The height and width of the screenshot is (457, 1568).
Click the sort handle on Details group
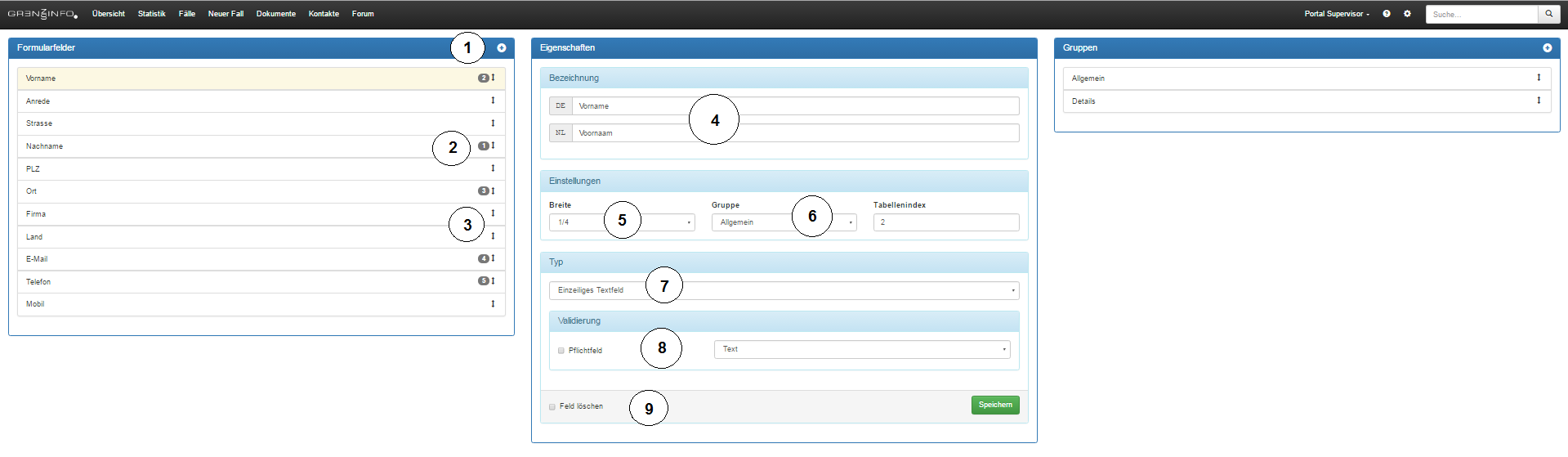point(1539,101)
